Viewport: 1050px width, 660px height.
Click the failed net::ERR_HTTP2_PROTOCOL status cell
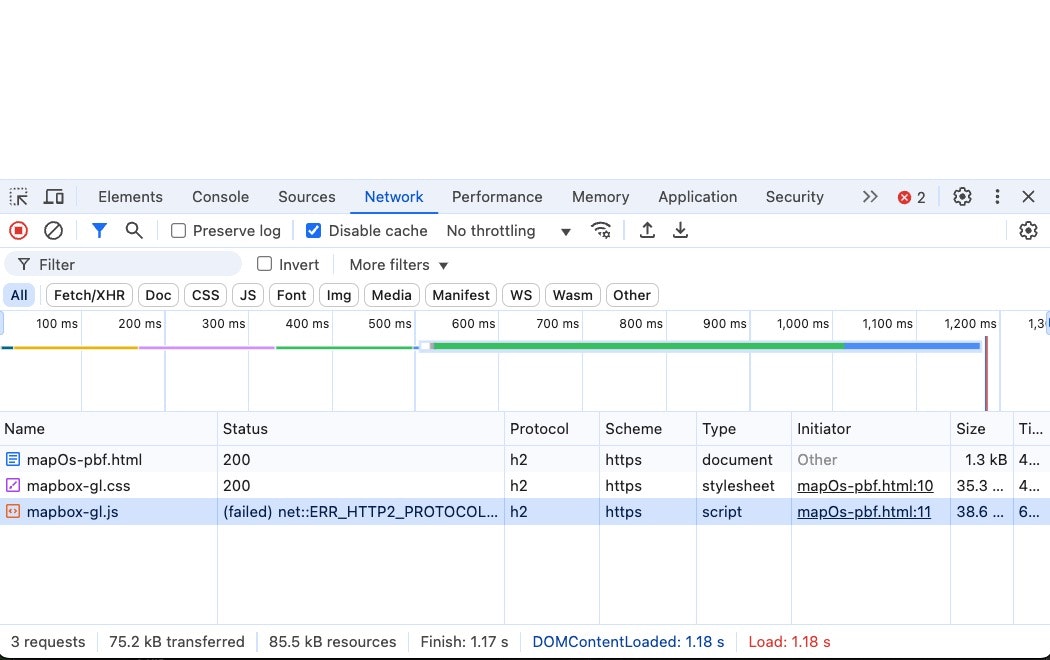pos(360,512)
